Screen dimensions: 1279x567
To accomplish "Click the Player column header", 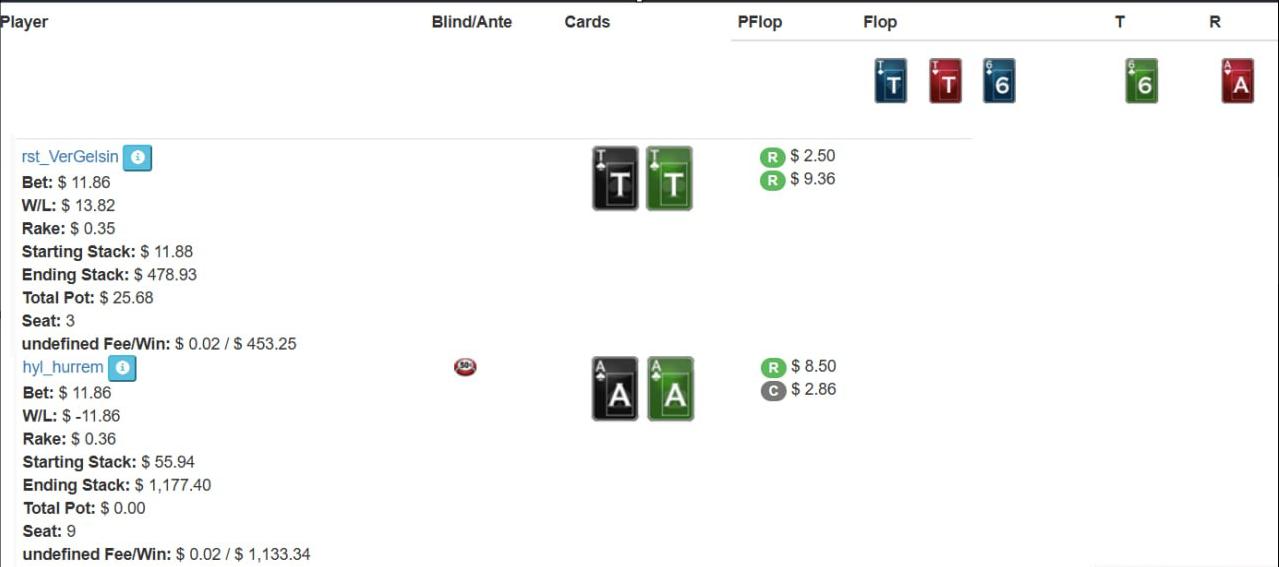I will (x=24, y=22).
